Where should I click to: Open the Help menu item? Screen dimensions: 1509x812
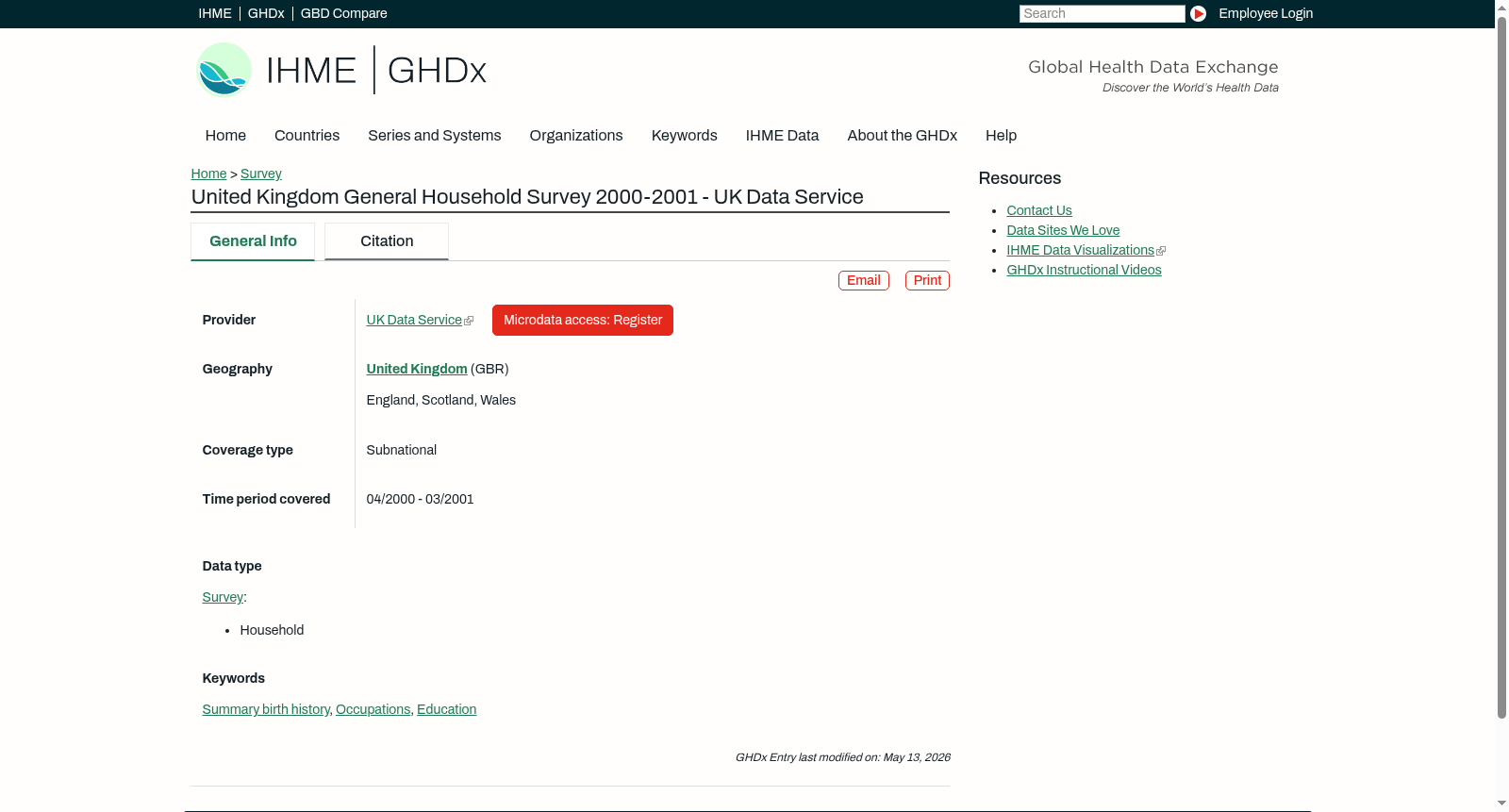(1001, 136)
